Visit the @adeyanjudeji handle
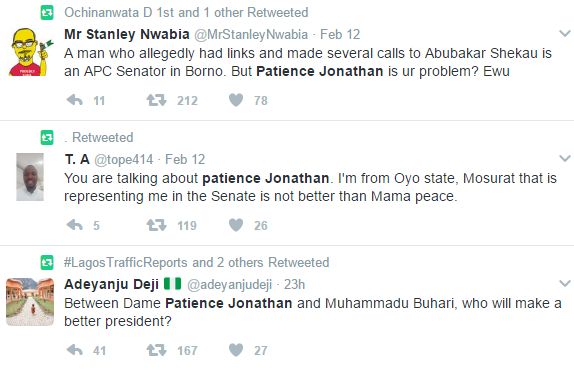 point(230,284)
